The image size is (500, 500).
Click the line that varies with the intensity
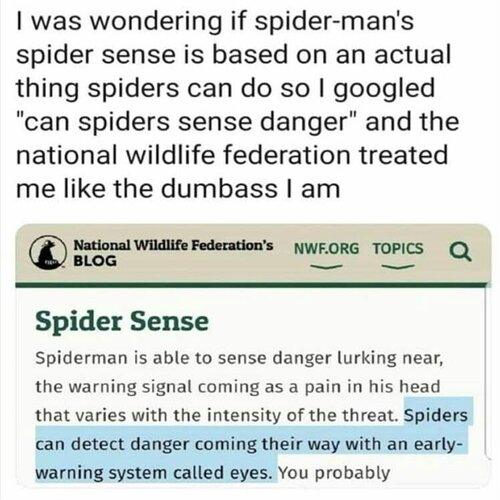(x=217, y=415)
